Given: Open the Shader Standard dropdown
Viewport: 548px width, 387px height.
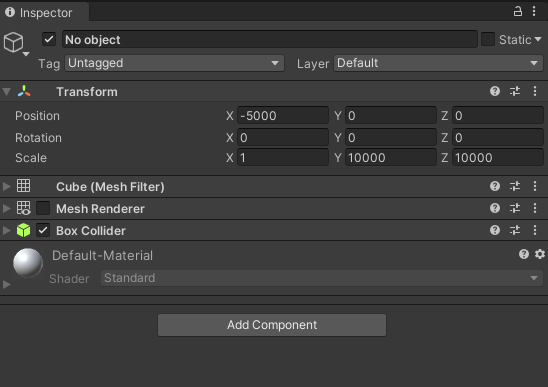Looking at the screenshot, I should 322,278.
